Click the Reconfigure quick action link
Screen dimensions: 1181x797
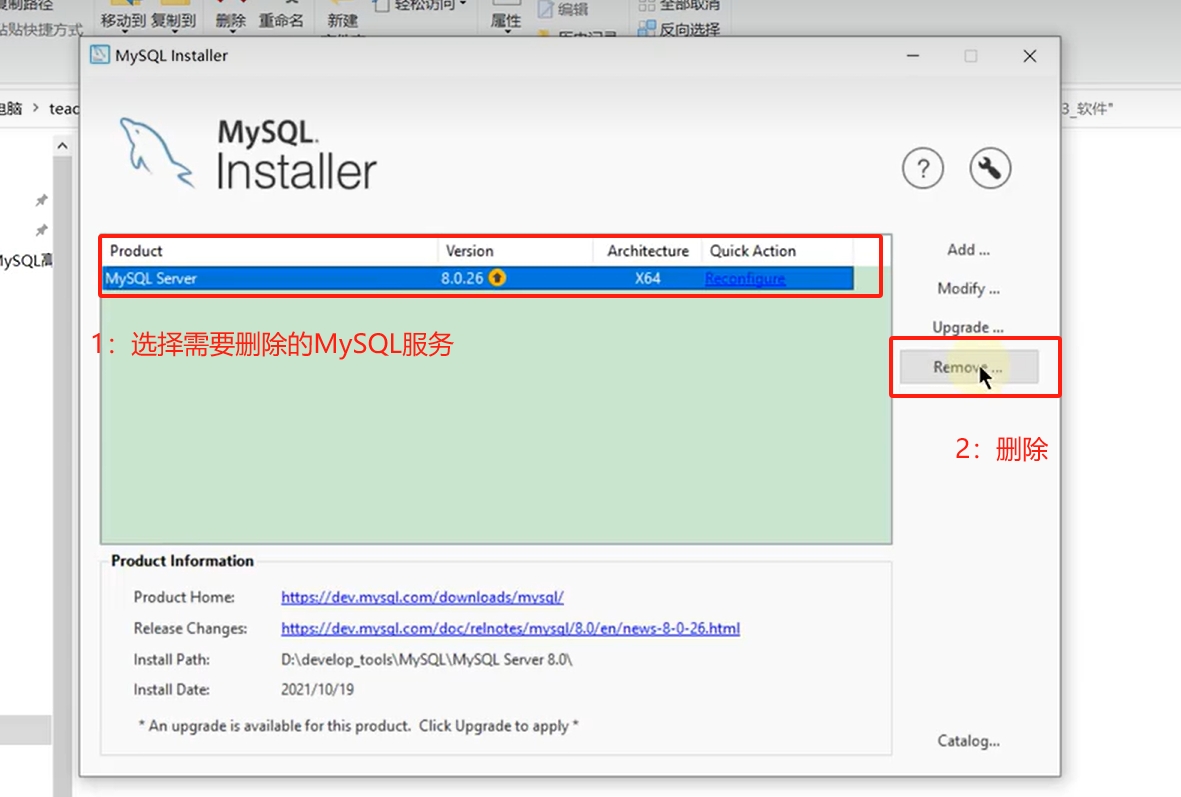(x=745, y=279)
